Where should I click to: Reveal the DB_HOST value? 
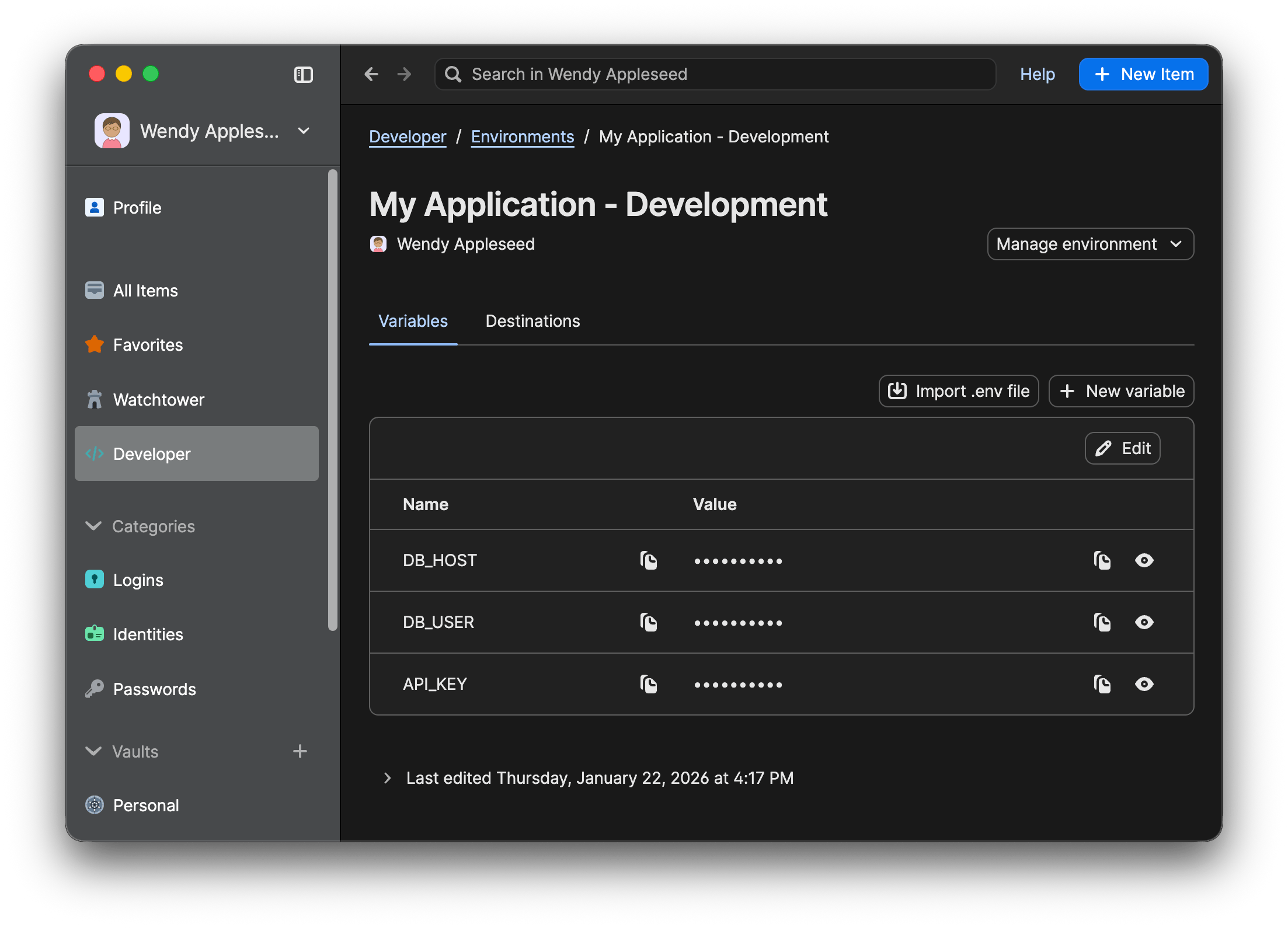[x=1144, y=560]
